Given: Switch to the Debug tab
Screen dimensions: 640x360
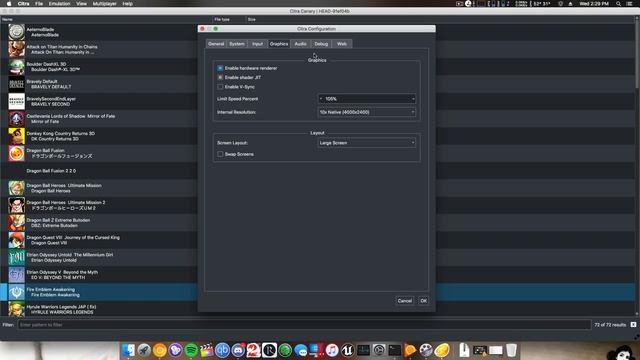Looking at the screenshot, I should click(321, 44).
